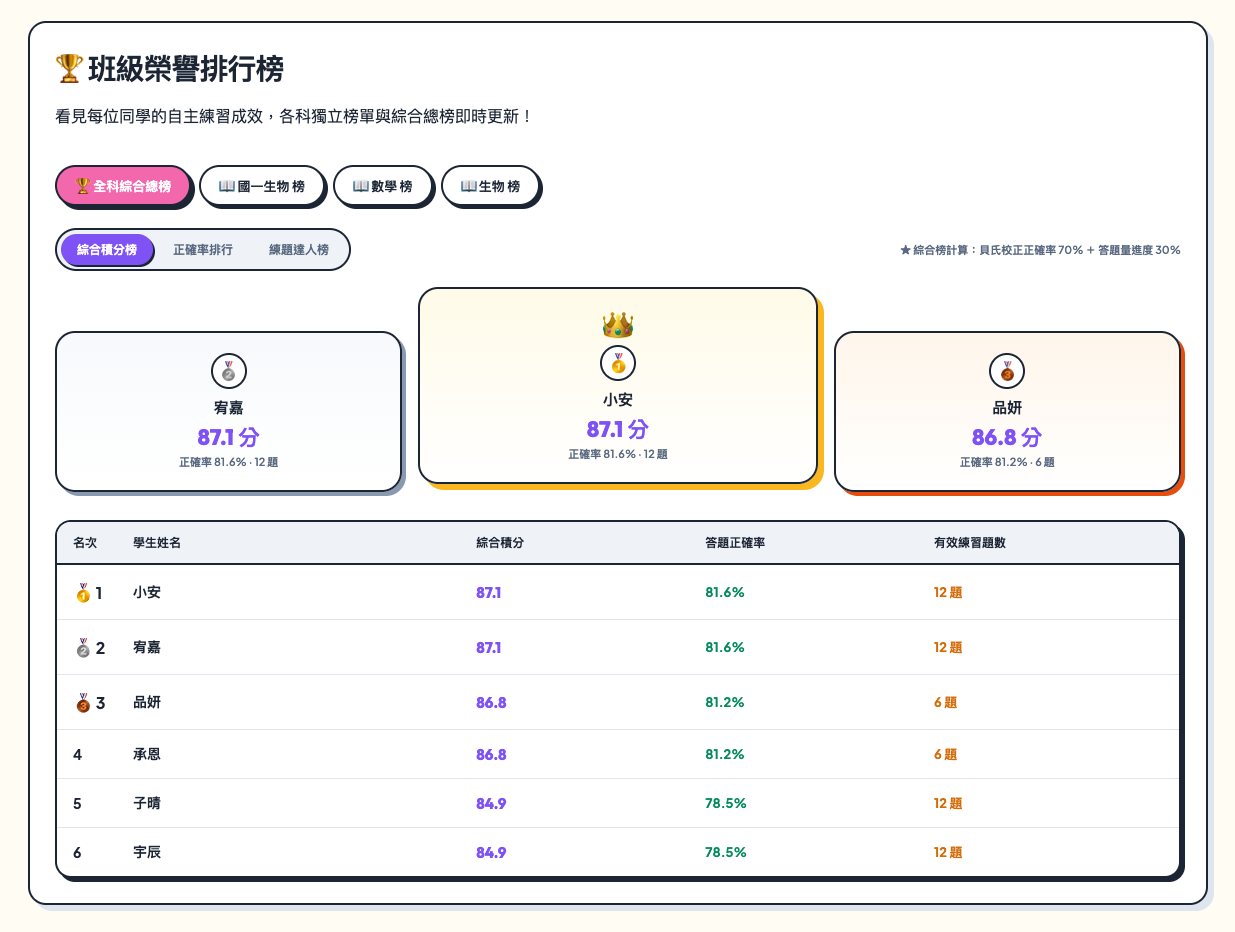This screenshot has width=1235, height=932.
Task: Select 宥嘉 in the ranking table
Action: point(147,648)
